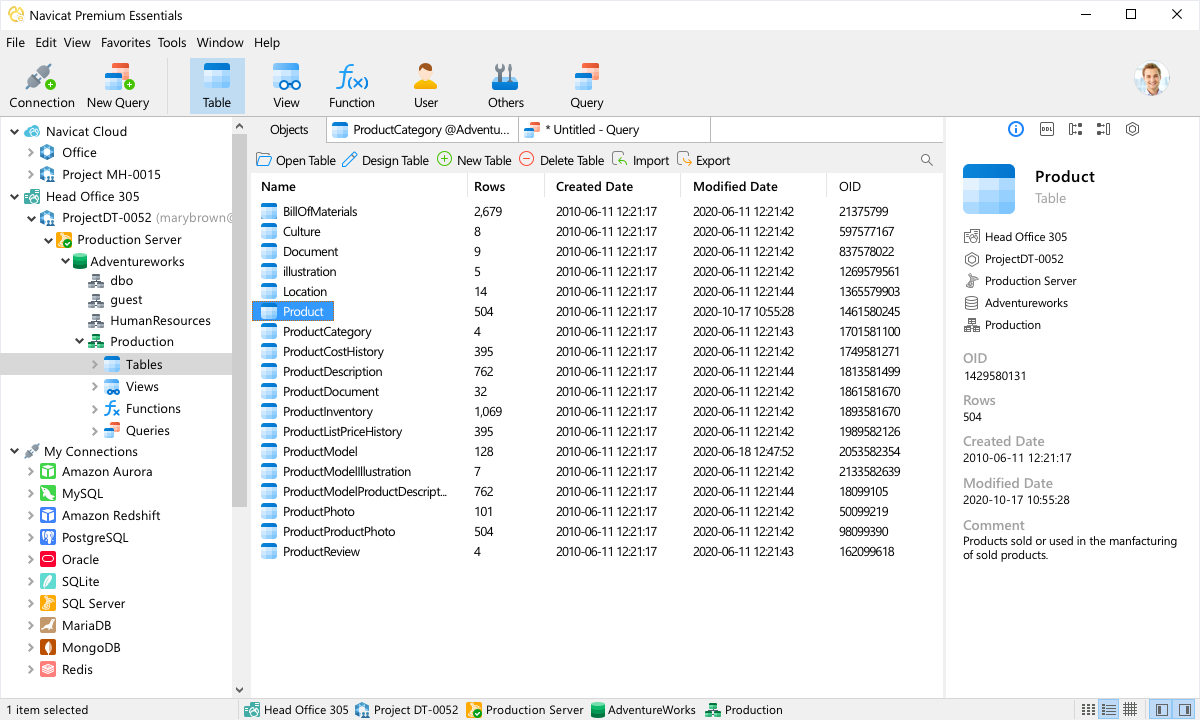Viewport: 1200px width, 720px height.
Task: Open the File menu
Action: (x=15, y=43)
